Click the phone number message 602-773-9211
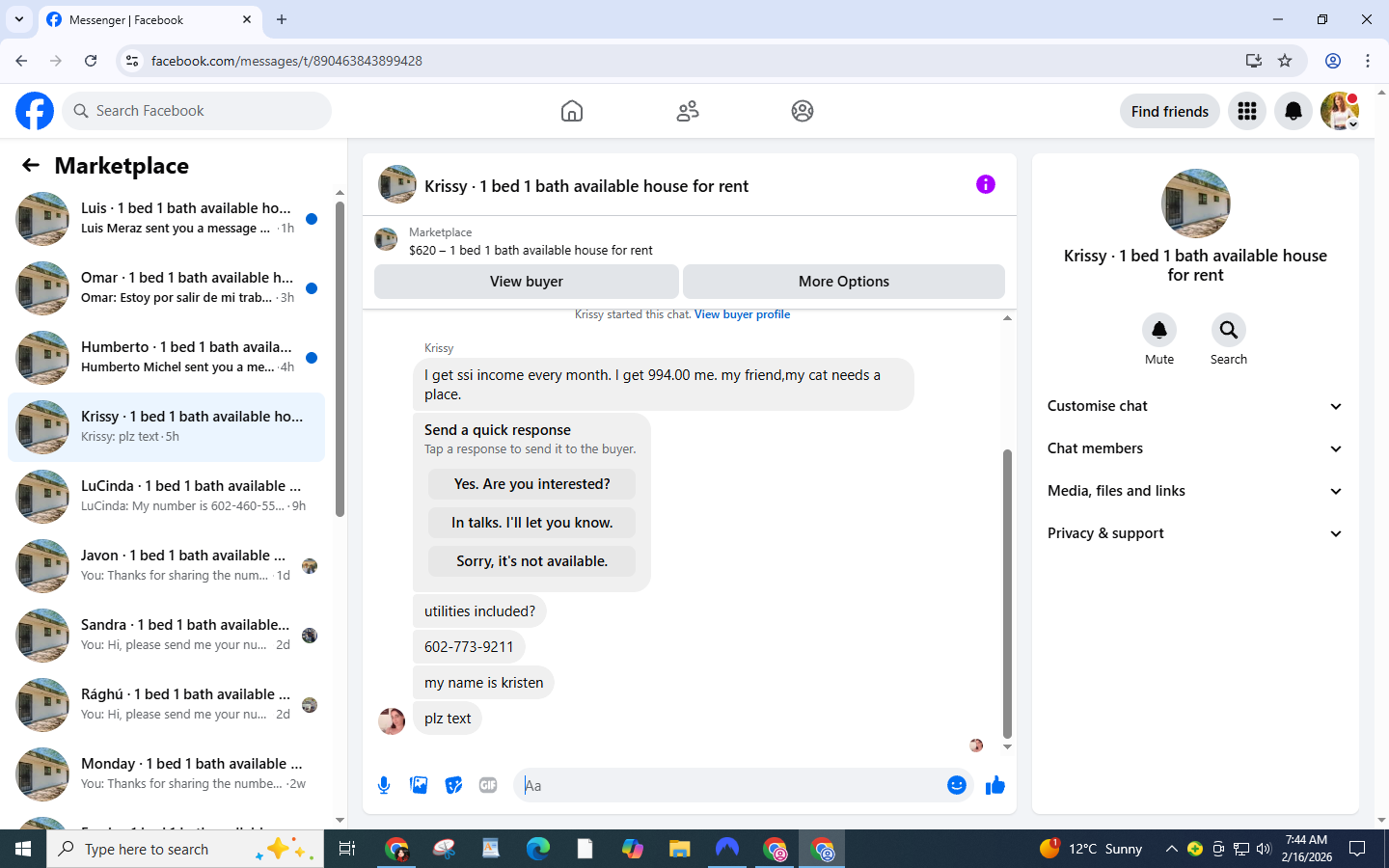Screen dimensions: 1389x868 [469, 647]
